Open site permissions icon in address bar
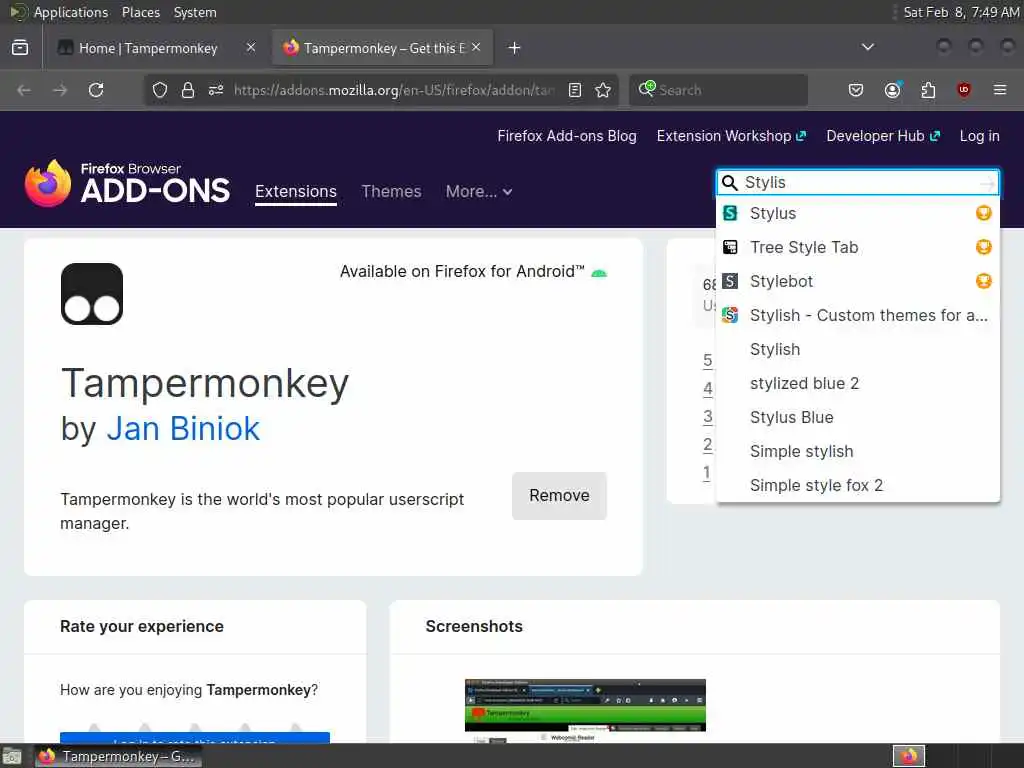The image size is (1024, 768). point(216,90)
